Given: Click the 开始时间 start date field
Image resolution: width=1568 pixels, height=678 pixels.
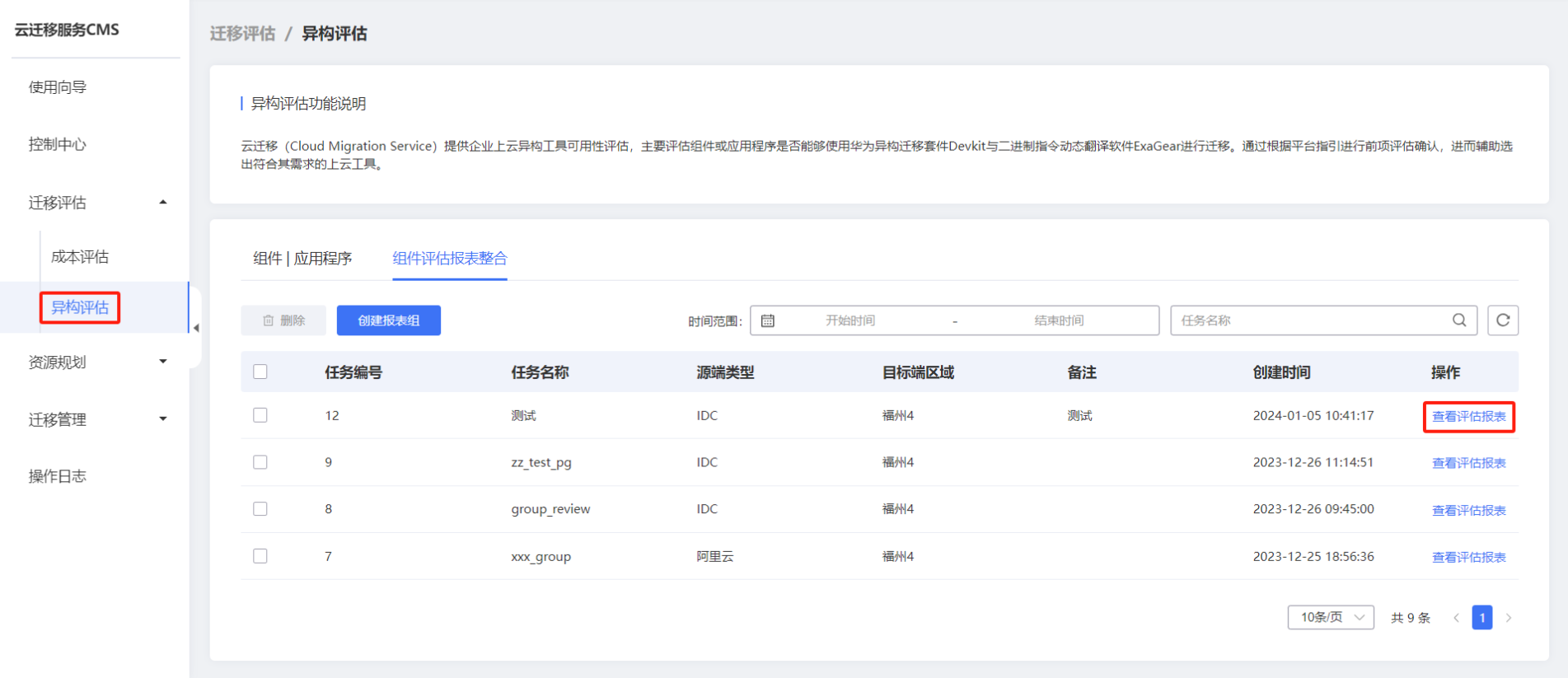Looking at the screenshot, I should 850,320.
